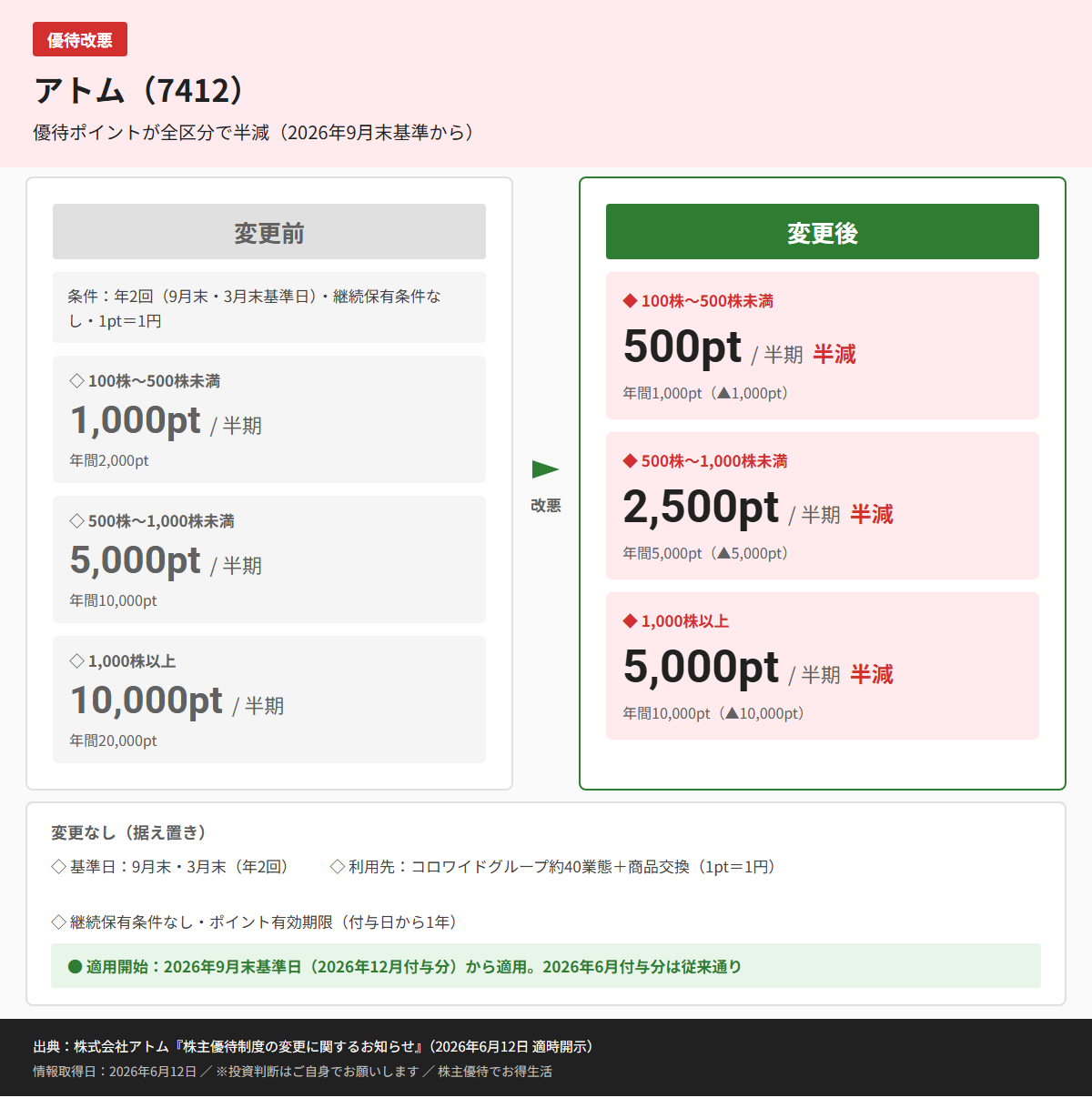
Task: Click the 改悪 label under the arrow
Action: tap(546, 506)
